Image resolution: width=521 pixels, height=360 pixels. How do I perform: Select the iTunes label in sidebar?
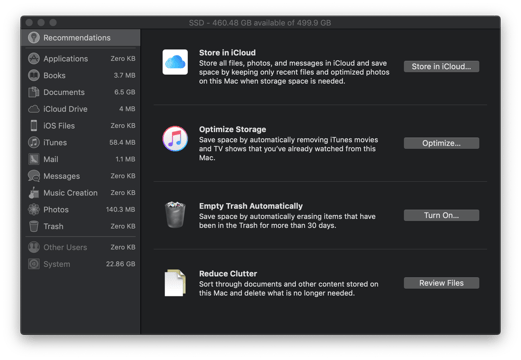55,143
